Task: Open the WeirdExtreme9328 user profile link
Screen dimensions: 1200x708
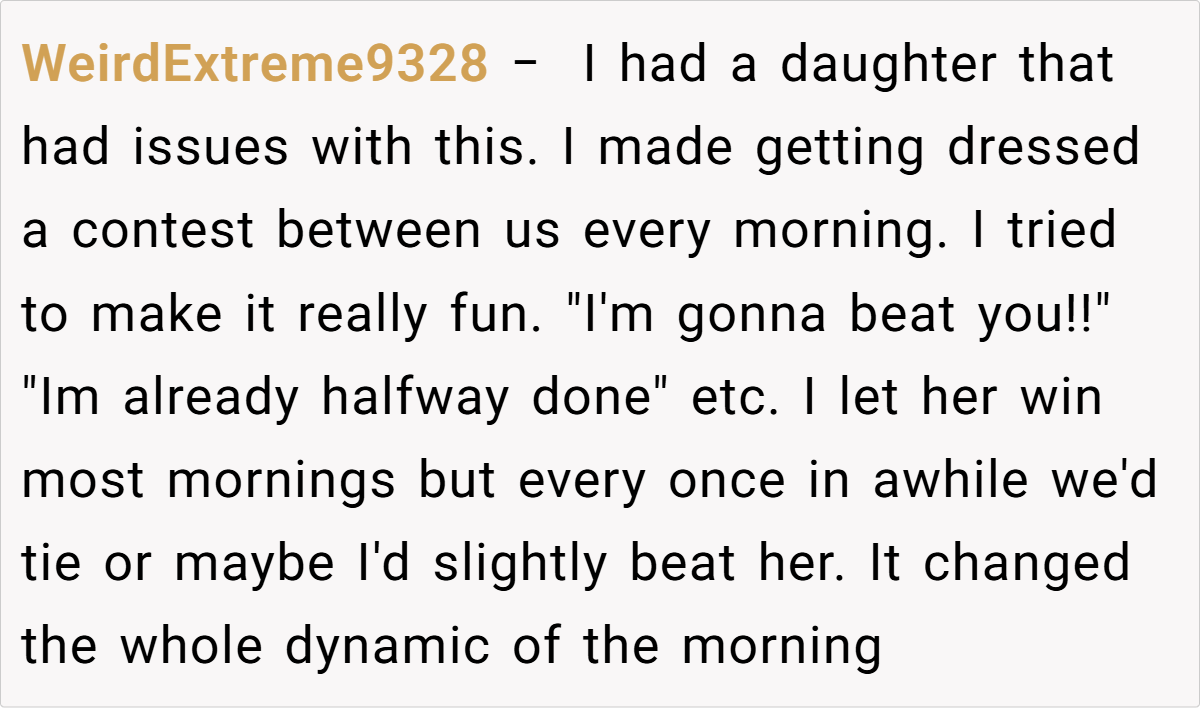Action: pyautogui.click(x=254, y=65)
